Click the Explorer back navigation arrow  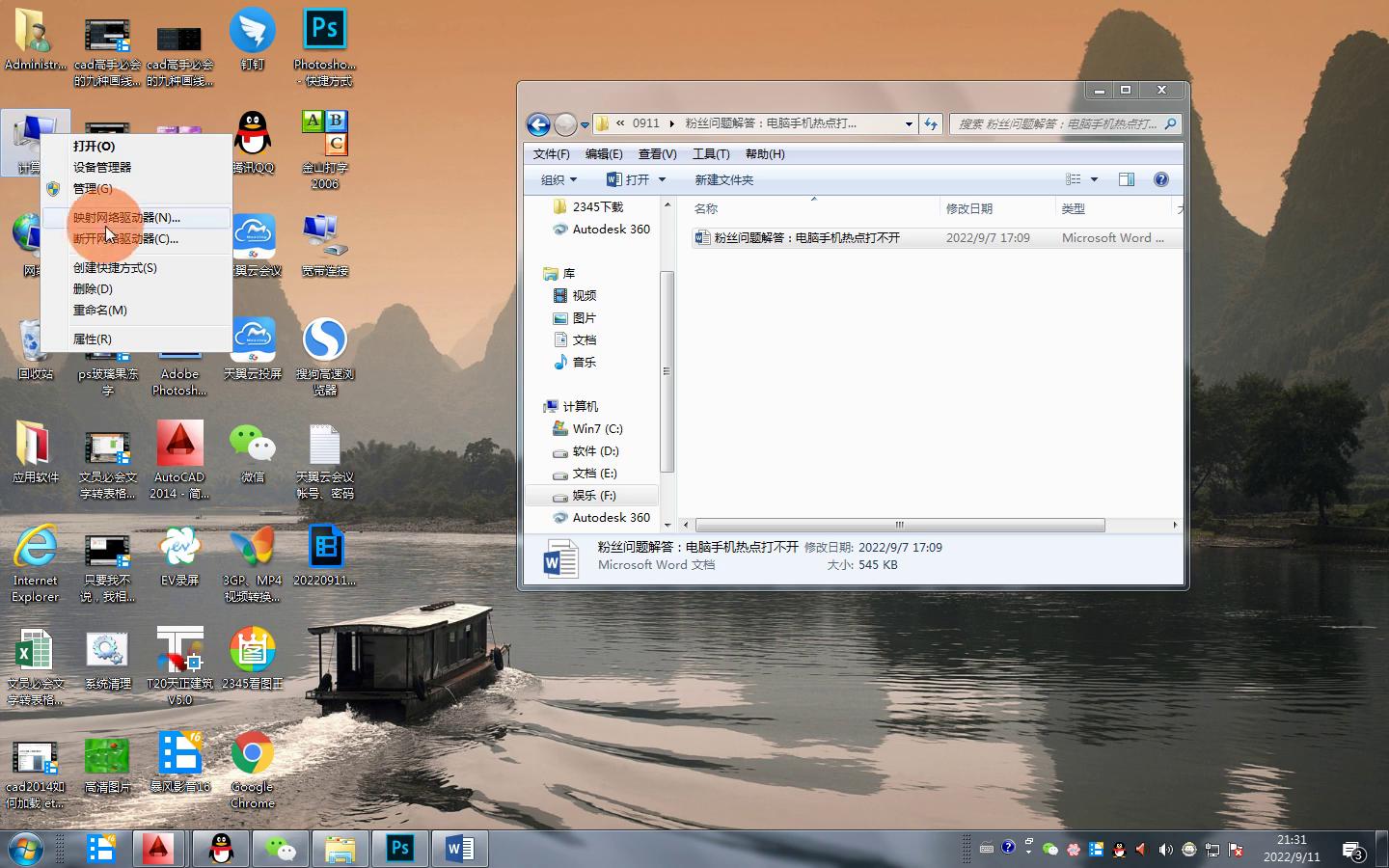click(x=538, y=124)
